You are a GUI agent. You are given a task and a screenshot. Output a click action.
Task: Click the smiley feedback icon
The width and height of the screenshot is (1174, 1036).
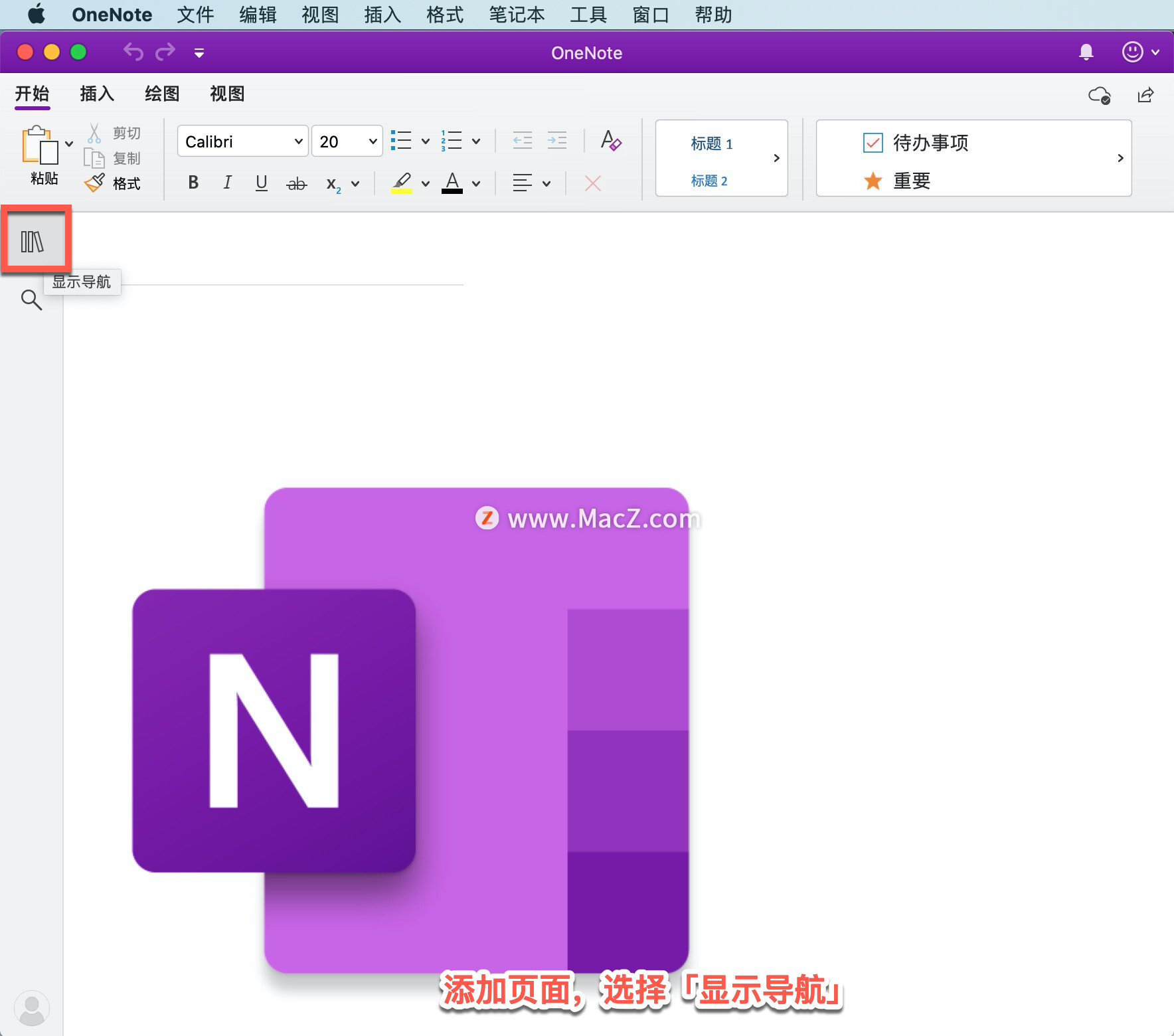pyautogui.click(x=1132, y=52)
